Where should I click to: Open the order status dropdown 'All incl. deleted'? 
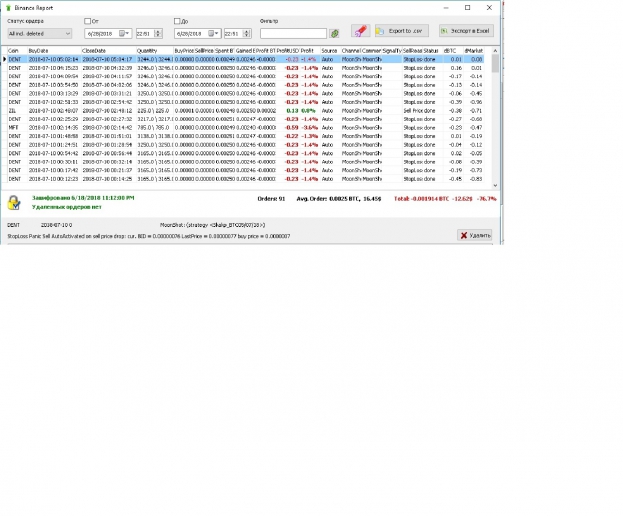point(39,34)
